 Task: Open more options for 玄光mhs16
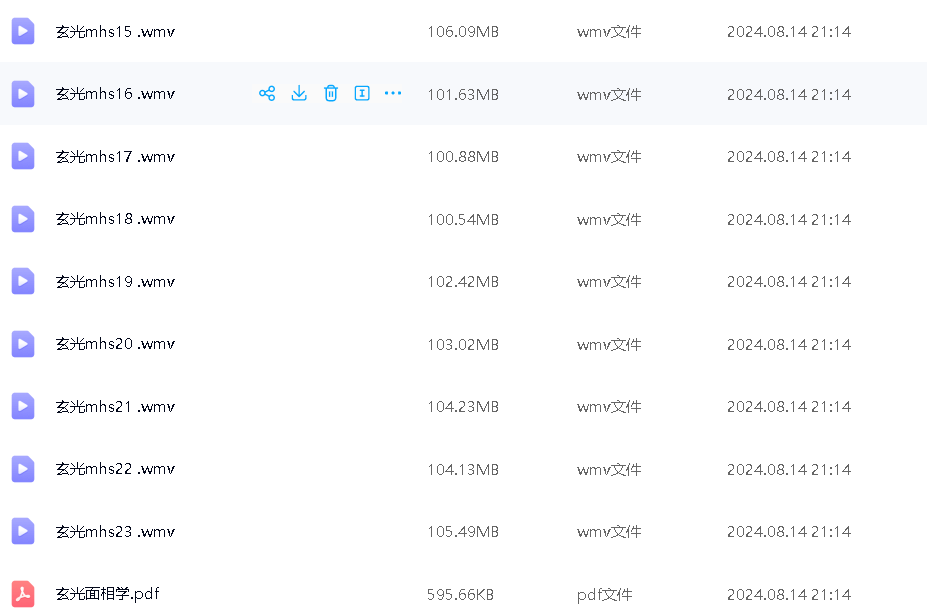click(393, 94)
